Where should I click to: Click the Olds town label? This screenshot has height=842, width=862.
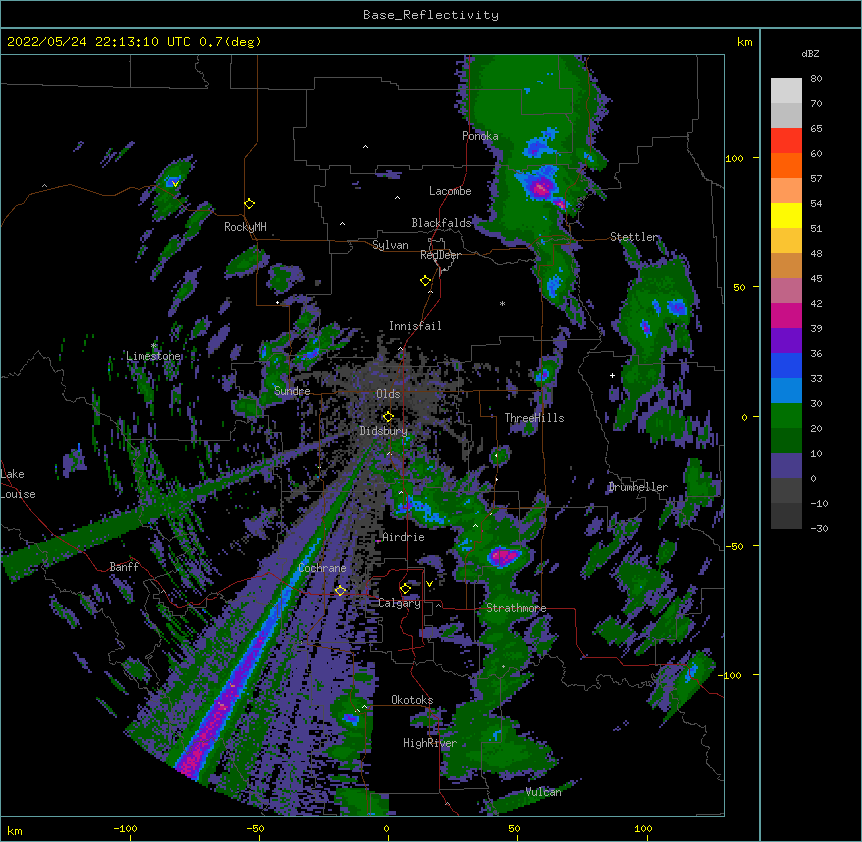[388, 394]
